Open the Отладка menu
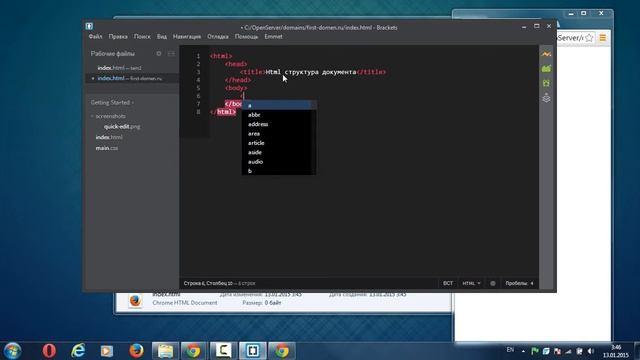Viewport: 640px width, 360px height. coord(218,37)
